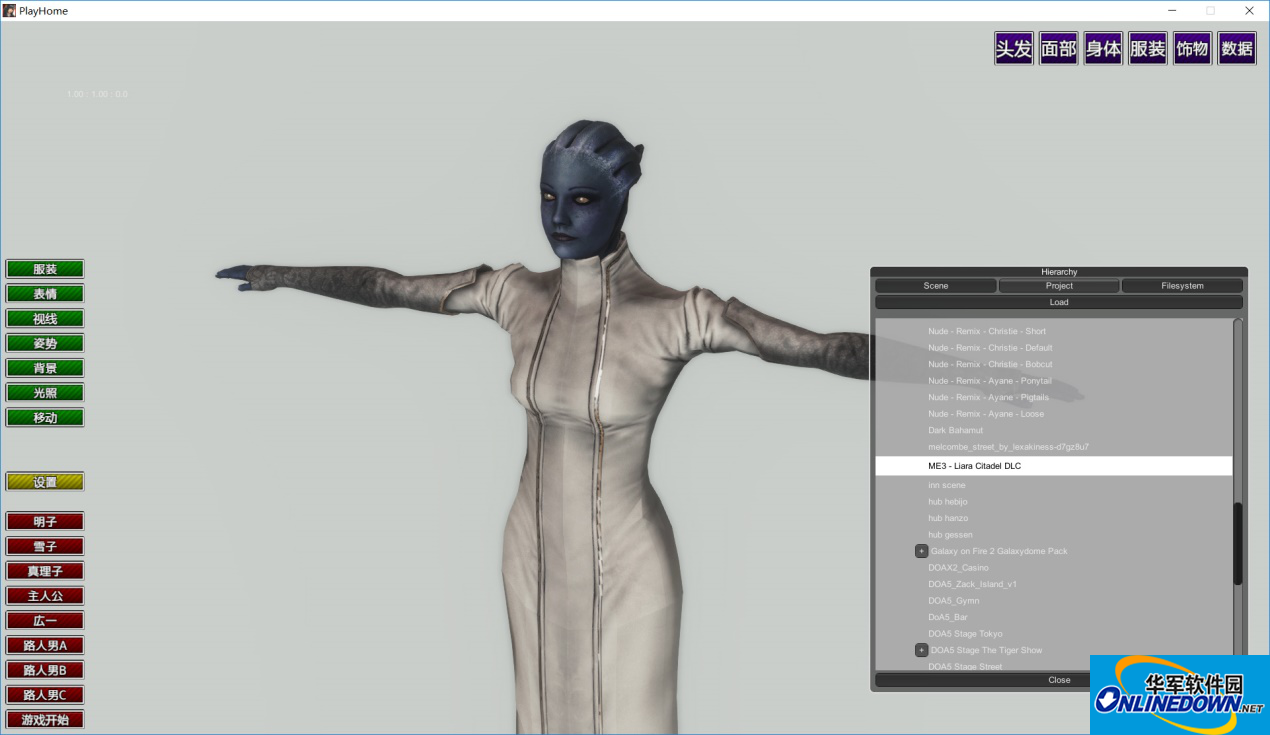Open the purple 头发 (hair) button
The width and height of the screenshot is (1270, 735).
tap(1013, 48)
